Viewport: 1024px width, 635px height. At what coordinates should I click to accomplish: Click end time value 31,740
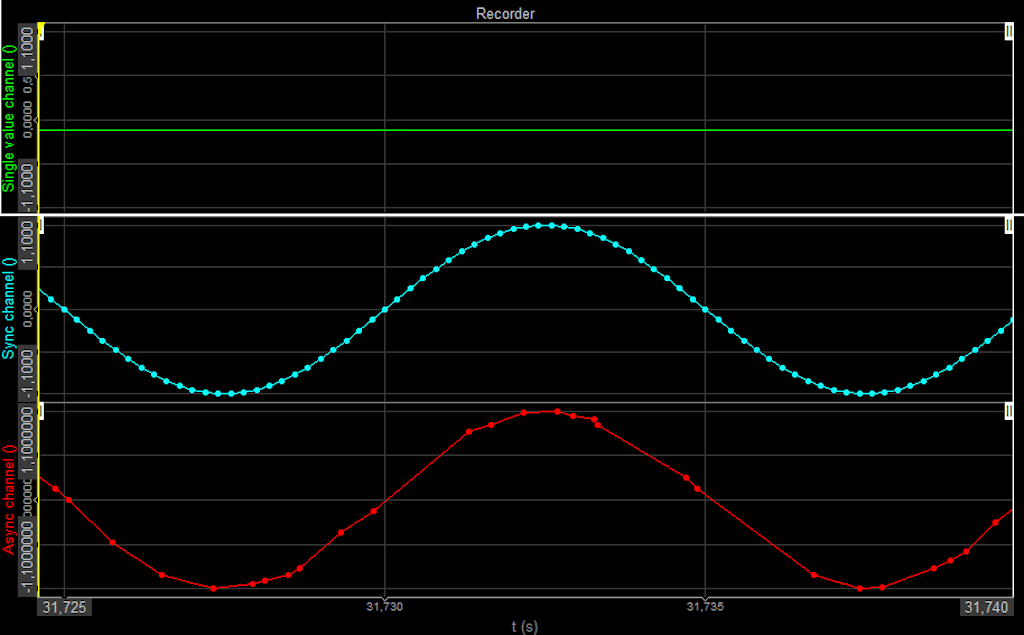point(986,608)
